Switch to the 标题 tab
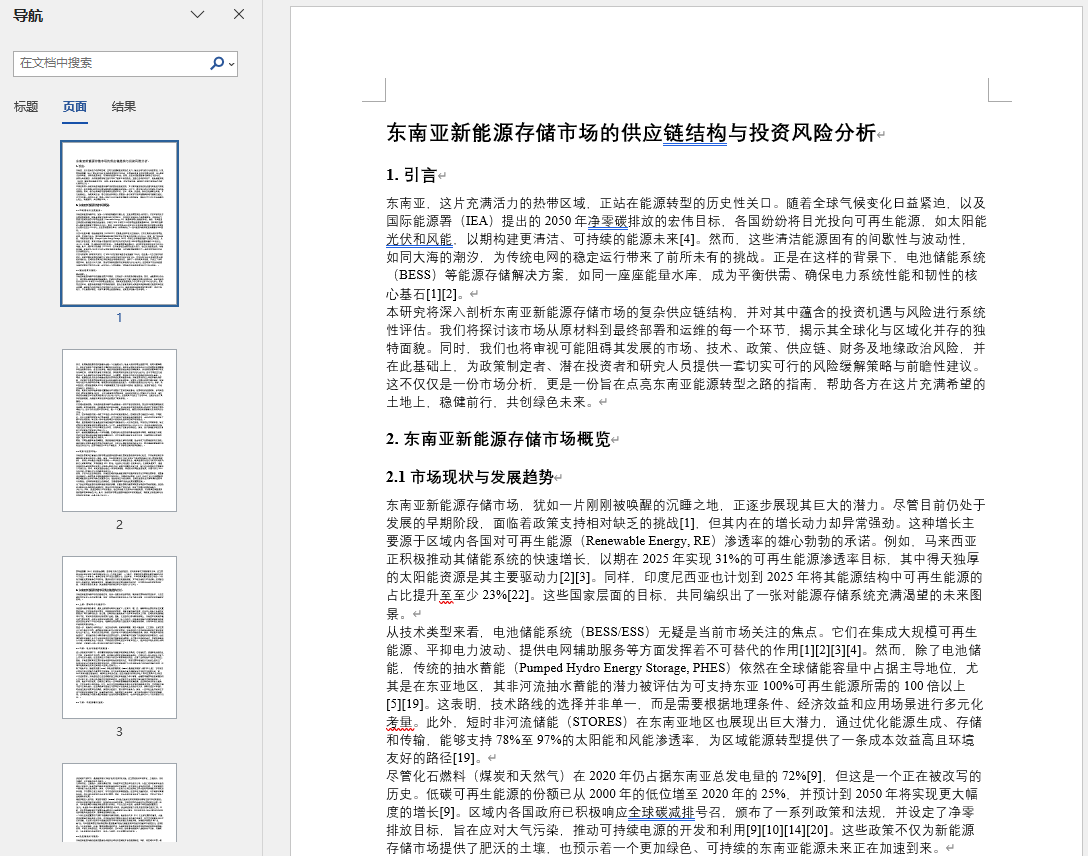The height and width of the screenshot is (856, 1088). pyautogui.click(x=26, y=107)
